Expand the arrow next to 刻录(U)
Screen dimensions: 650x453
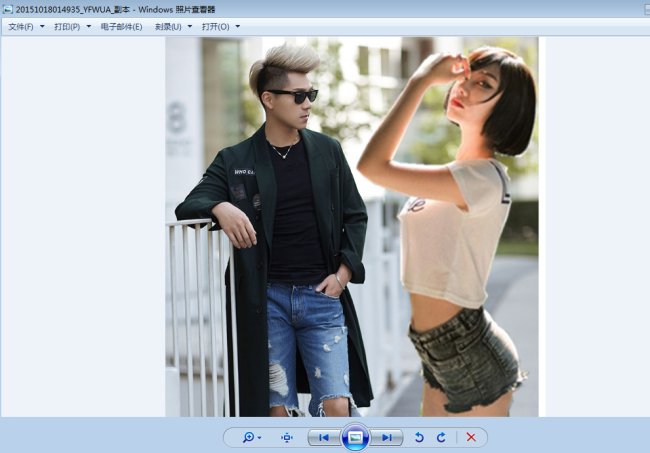point(190,26)
